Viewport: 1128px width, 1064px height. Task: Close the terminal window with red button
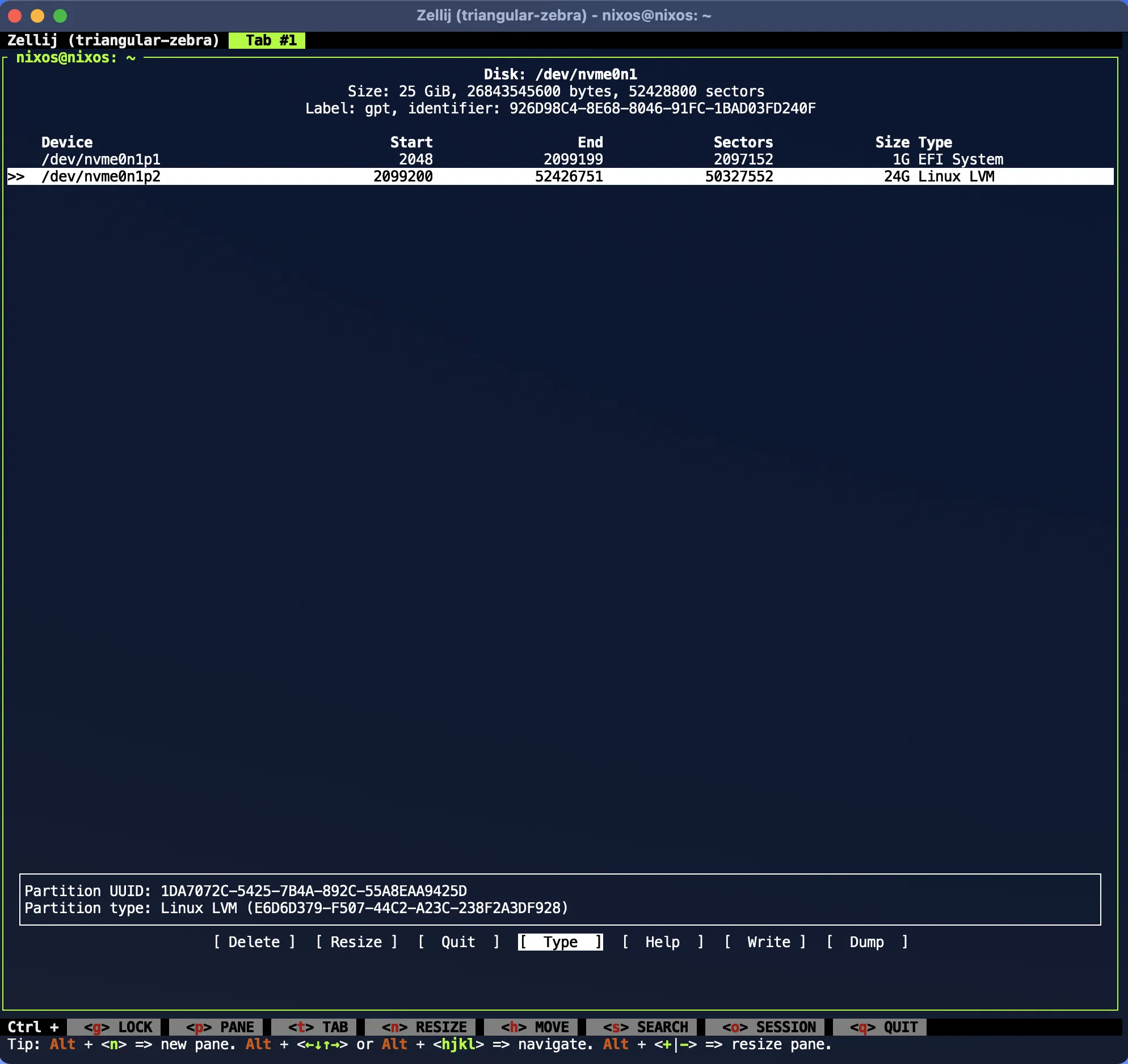pos(15,16)
